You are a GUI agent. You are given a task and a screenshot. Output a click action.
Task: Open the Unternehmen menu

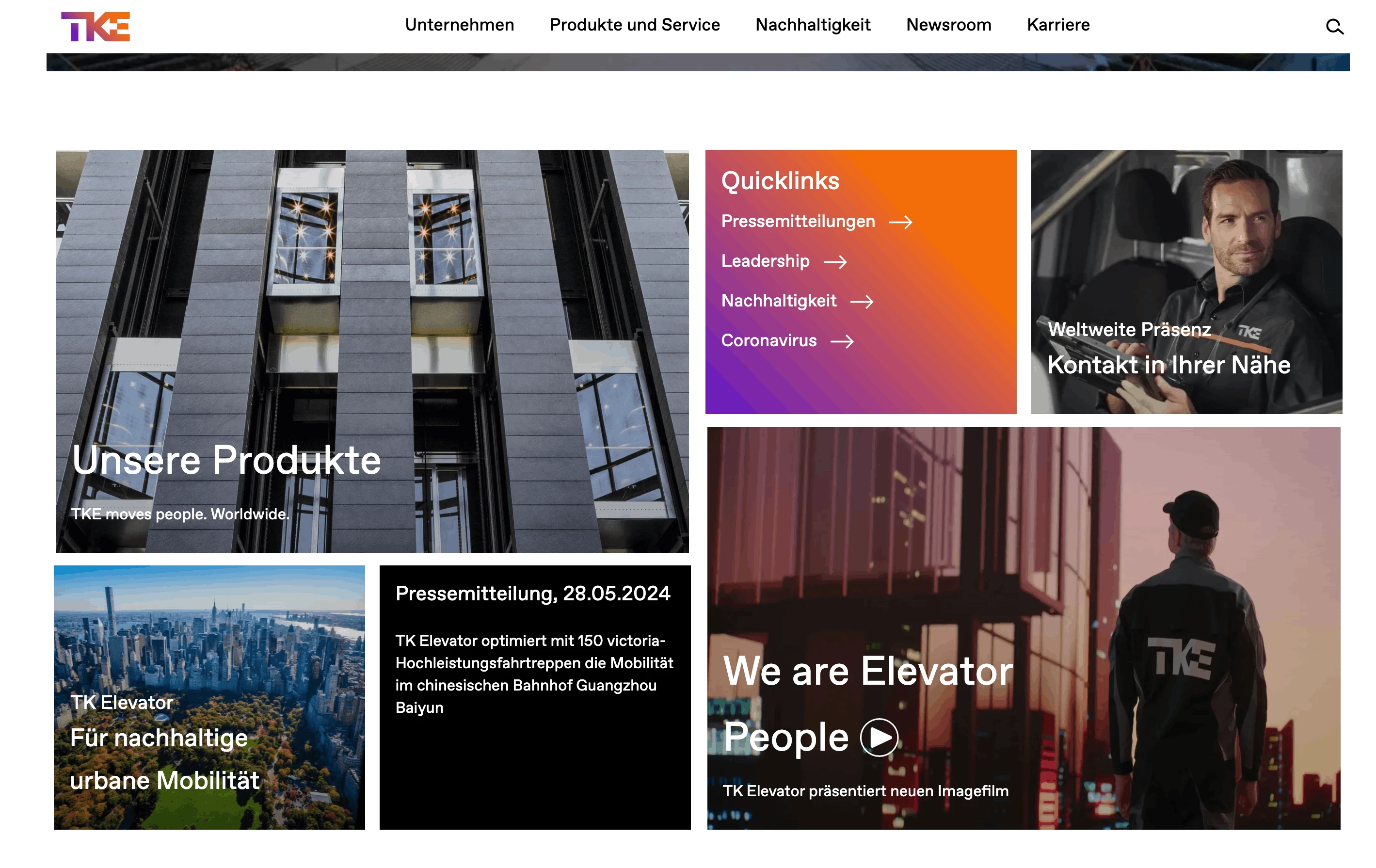coord(460,25)
